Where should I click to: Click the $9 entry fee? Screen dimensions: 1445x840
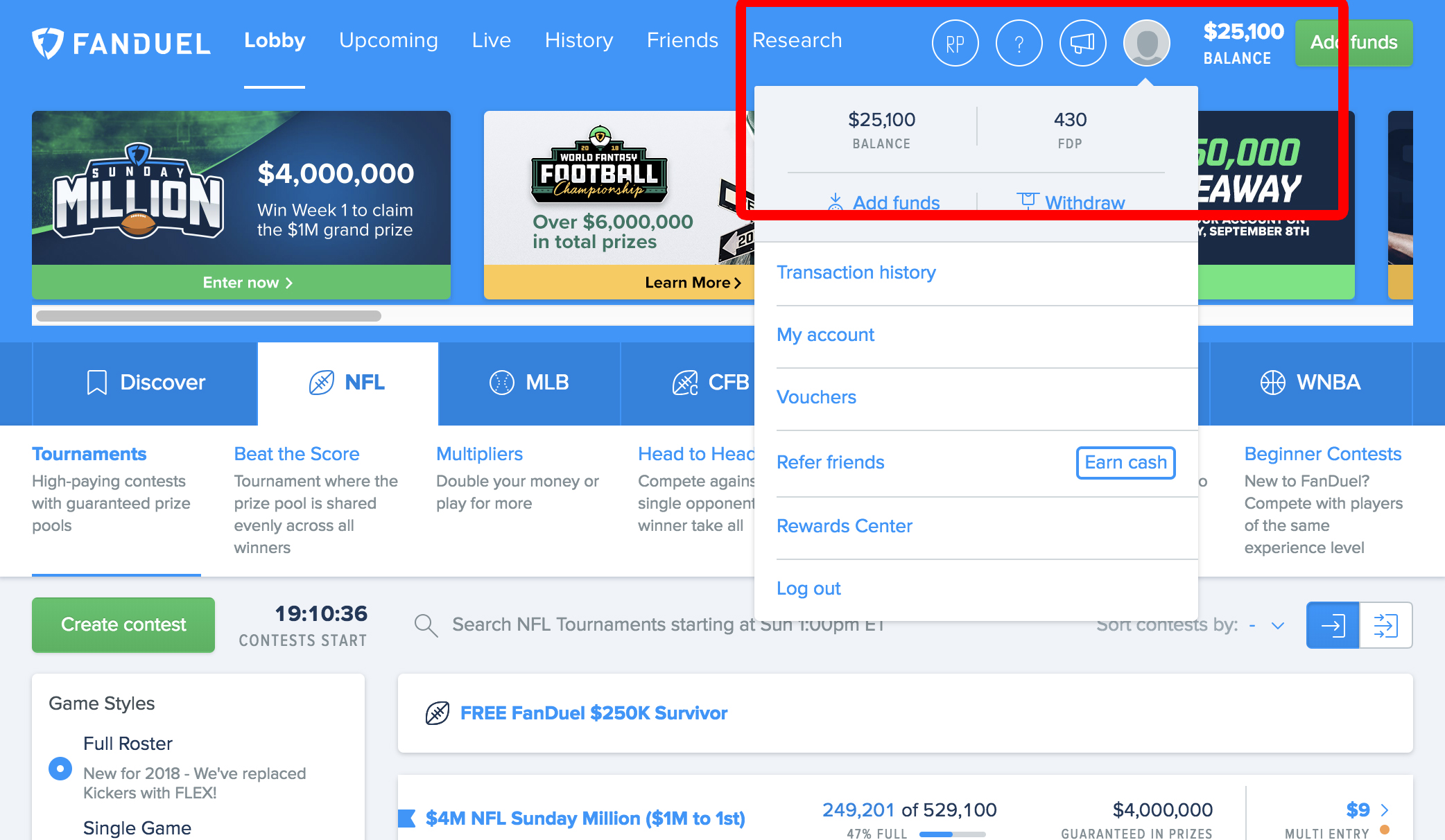(1358, 810)
